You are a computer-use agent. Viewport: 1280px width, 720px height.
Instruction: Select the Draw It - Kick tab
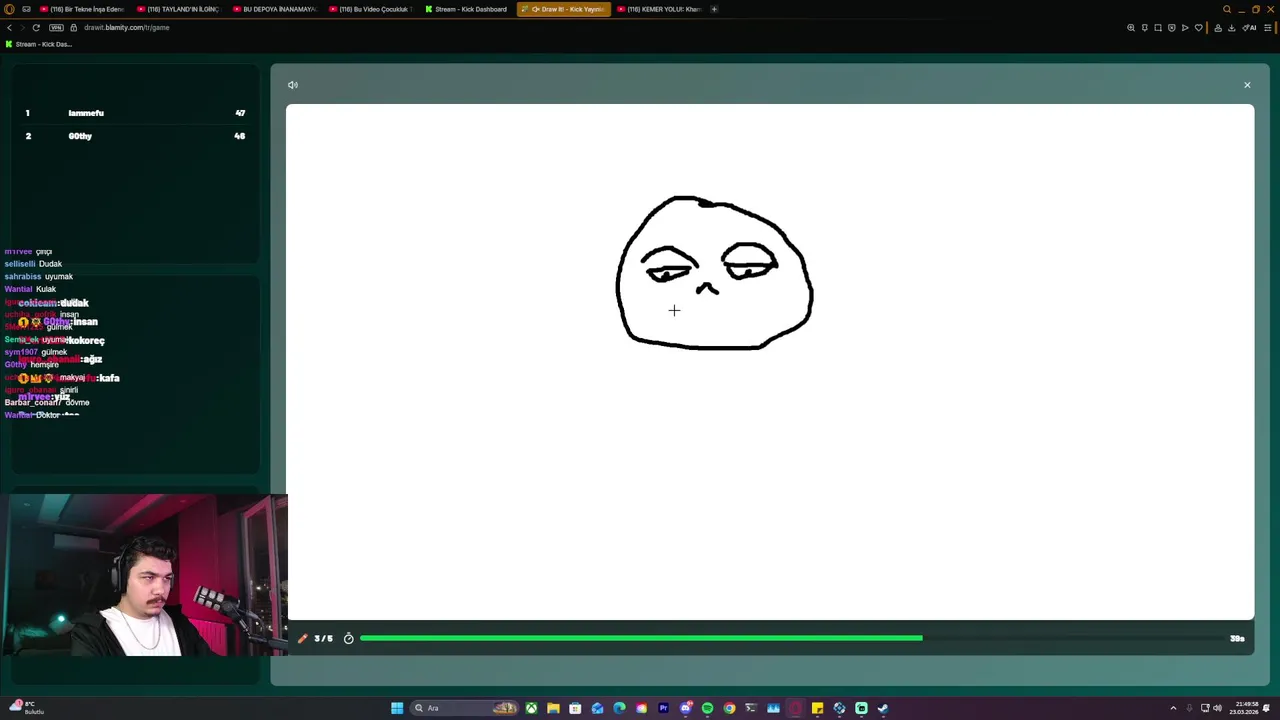pos(563,9)
